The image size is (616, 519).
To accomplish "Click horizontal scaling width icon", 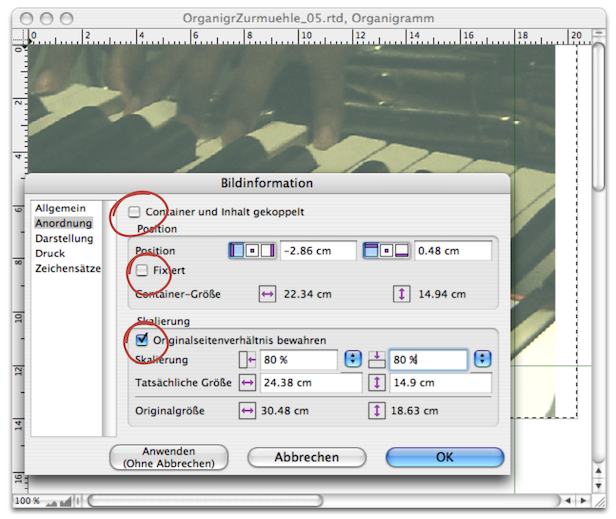I will 246,359.
